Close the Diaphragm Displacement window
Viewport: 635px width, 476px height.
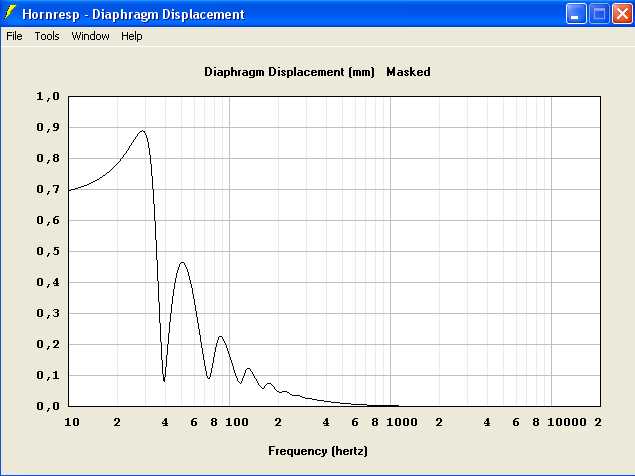(622, 14)
